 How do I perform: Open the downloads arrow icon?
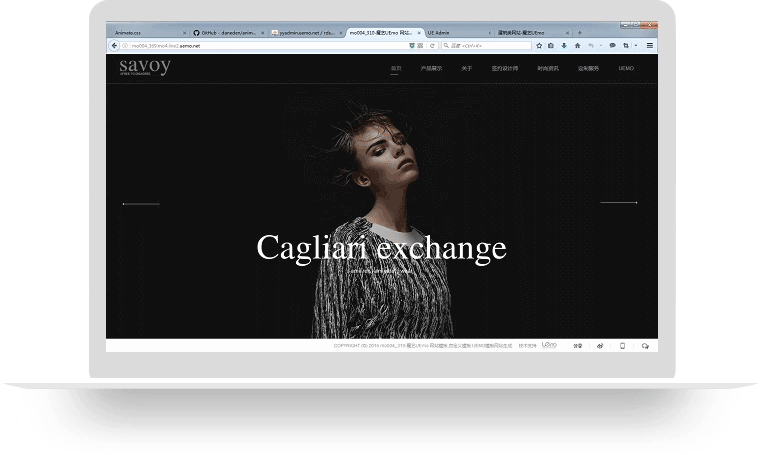(x=564, y=46)
